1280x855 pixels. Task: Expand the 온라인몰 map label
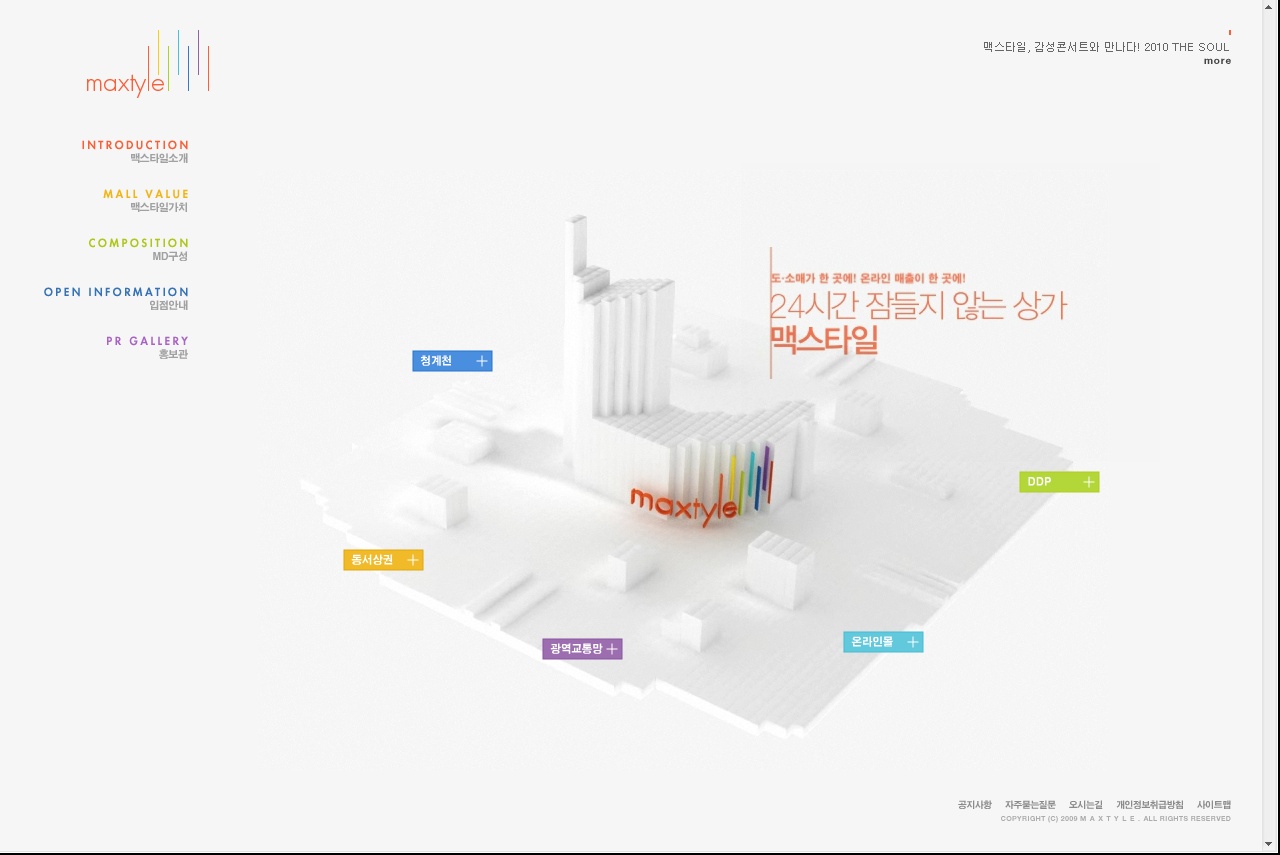[x=883, y=642]
